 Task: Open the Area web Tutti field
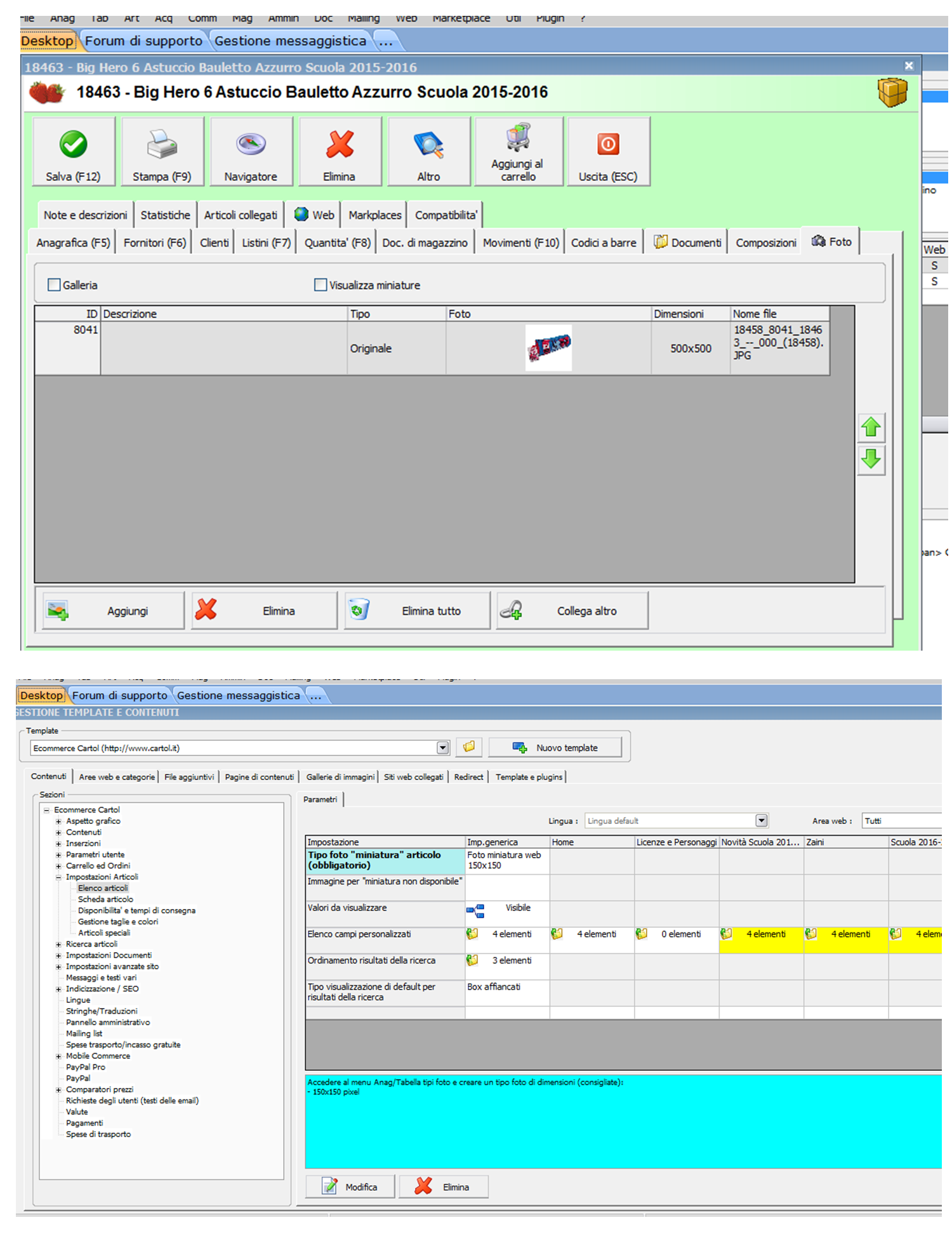tap(902, 821)
